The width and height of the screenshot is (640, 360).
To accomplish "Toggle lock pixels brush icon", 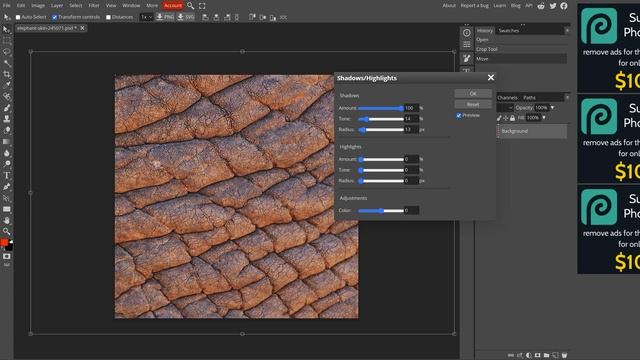I will point(499,118).
